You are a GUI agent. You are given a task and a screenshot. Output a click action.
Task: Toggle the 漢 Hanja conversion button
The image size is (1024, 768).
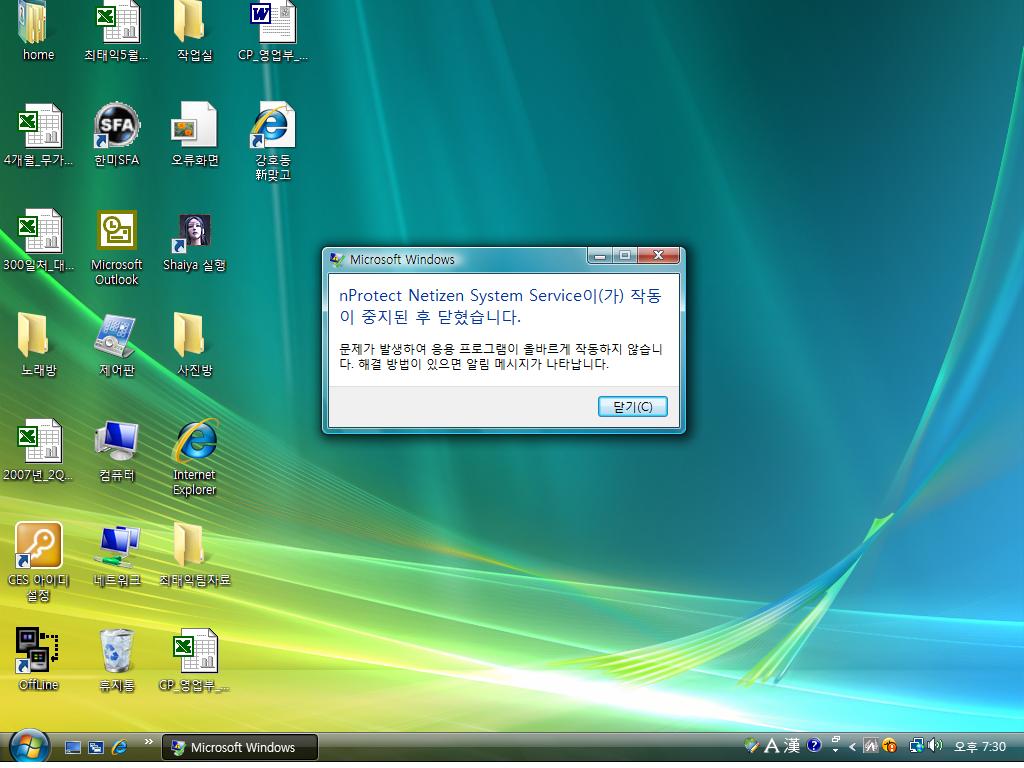(792, 745)
